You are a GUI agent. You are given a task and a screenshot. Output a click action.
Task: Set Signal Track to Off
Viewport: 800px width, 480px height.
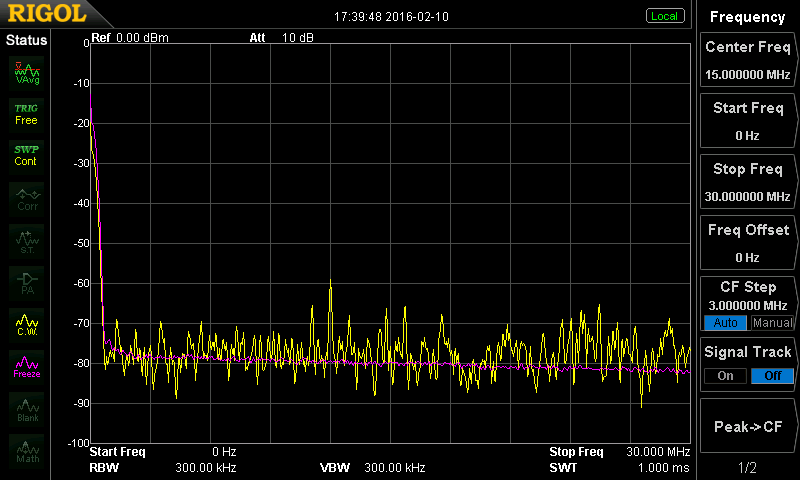[x=773, y=375]
